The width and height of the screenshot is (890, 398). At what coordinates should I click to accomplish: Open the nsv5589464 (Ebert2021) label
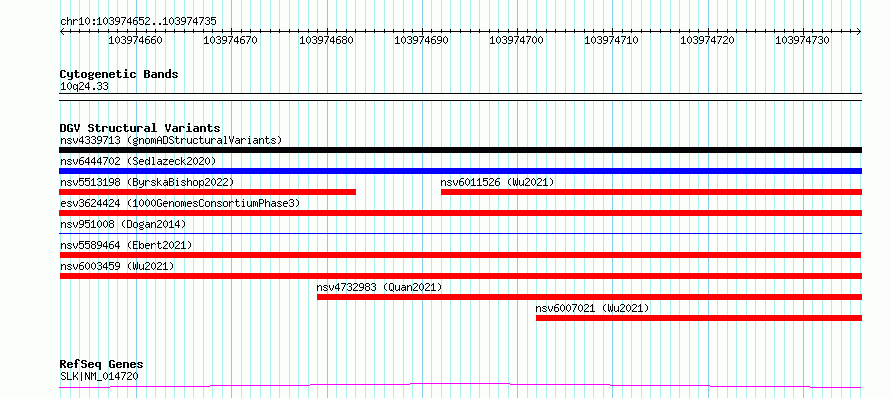tap(126, 245)
